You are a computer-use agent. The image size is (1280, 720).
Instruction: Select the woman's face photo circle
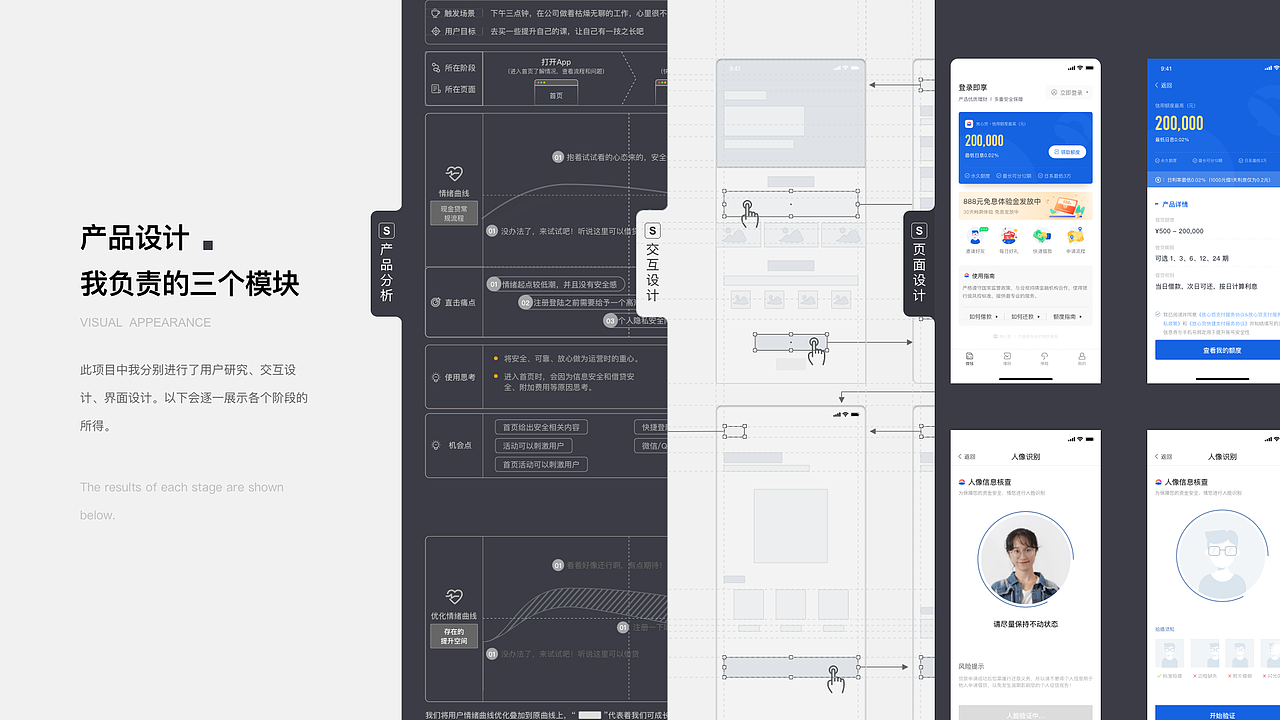click(1024, 561)
